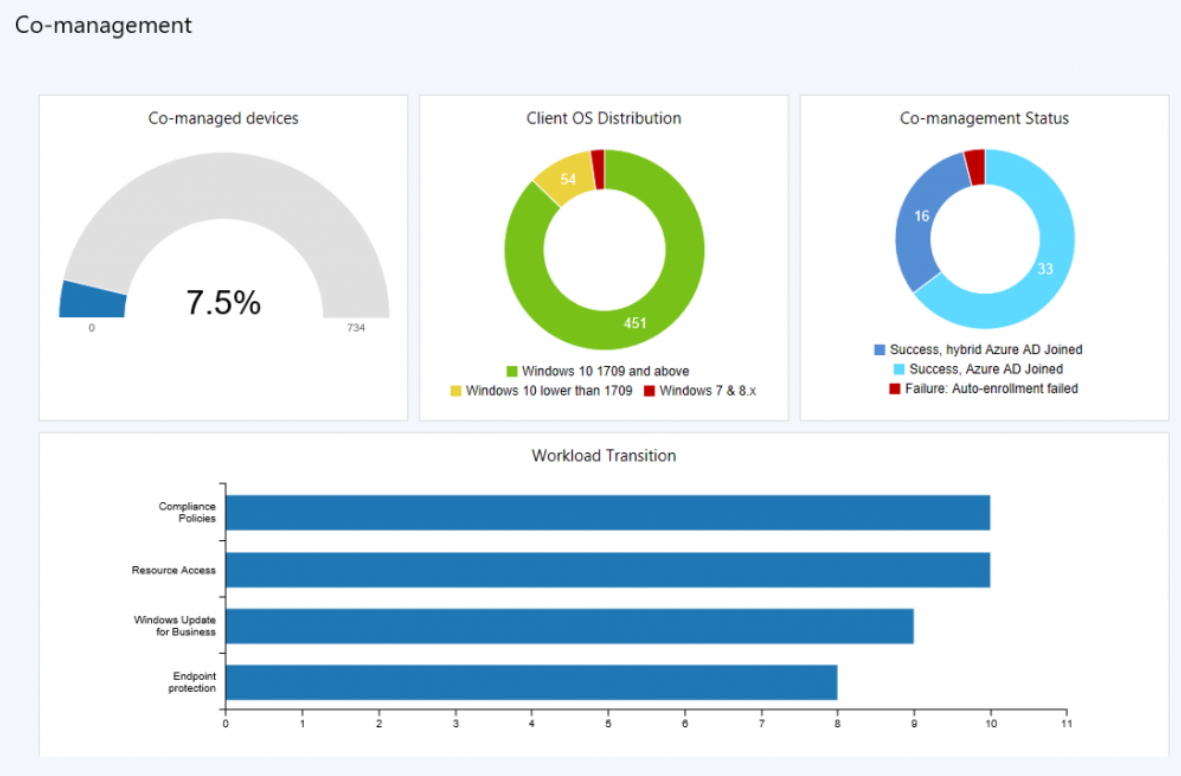Click the blue filled portion of co-managed gauge
The height and width of the screenshot is (776, 1181).
tap(93, 301)
